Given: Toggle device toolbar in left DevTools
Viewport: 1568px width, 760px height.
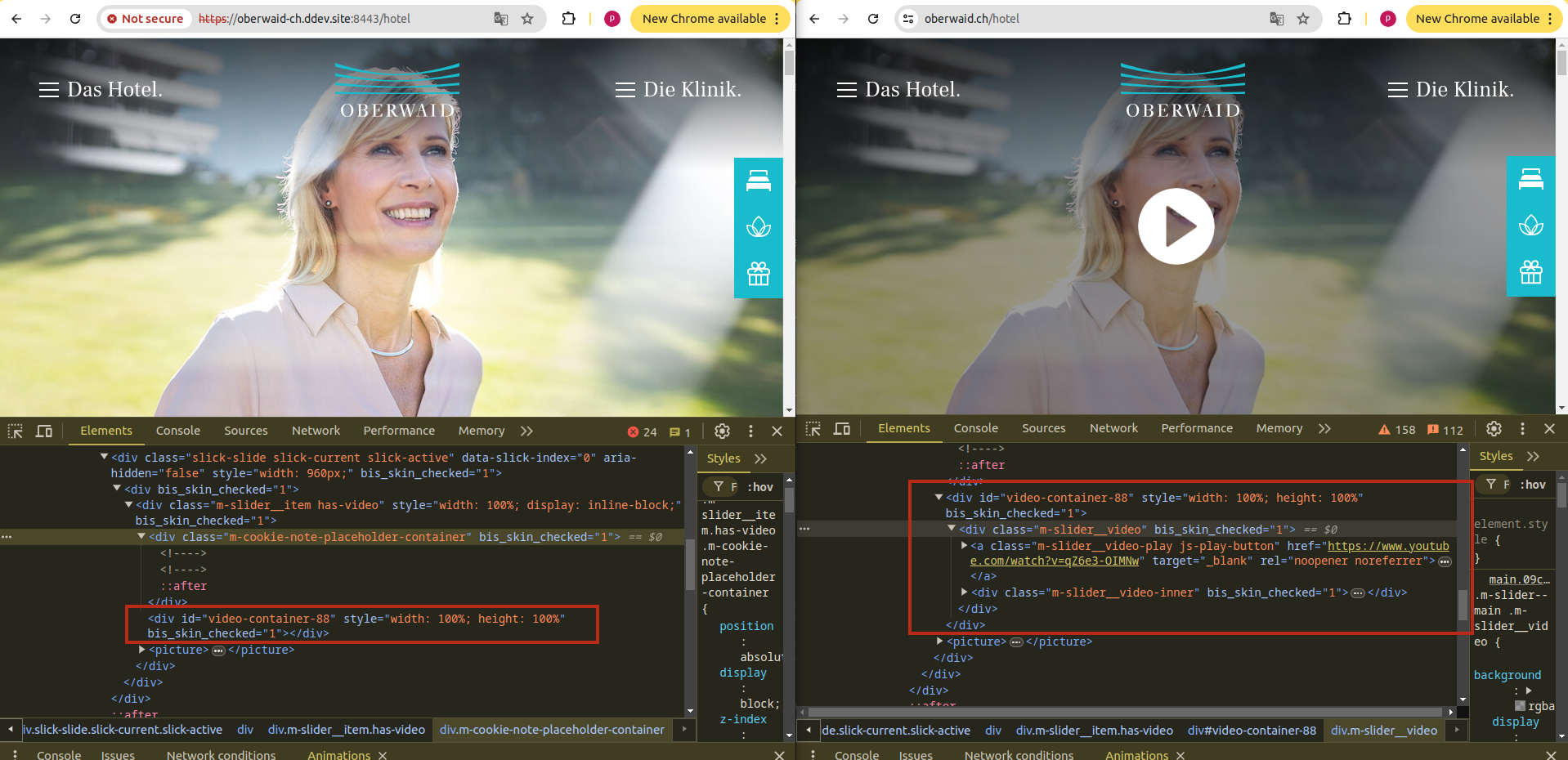Looking at the screenshot, I should coord(44,431).
